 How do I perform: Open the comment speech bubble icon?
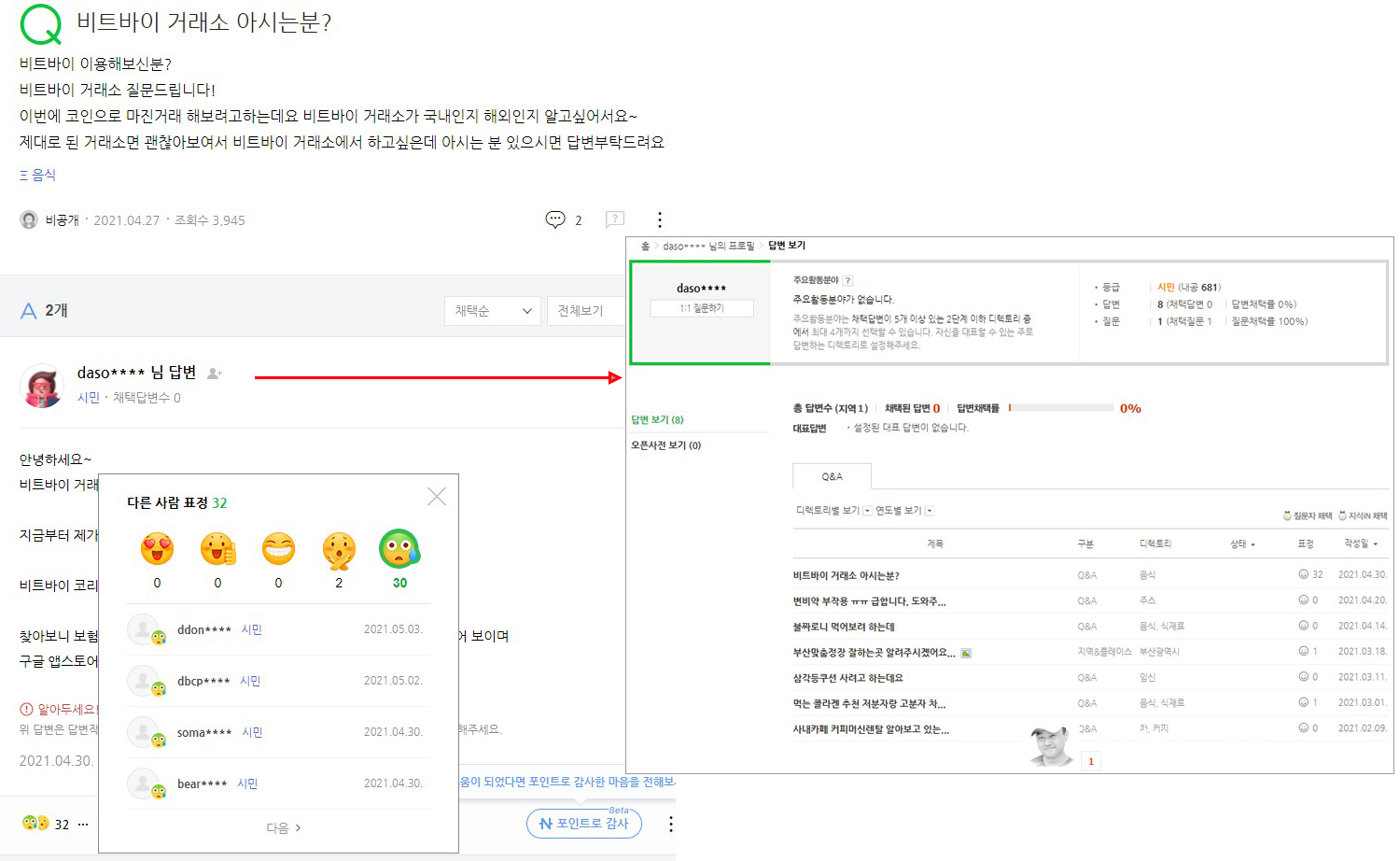click(555, 219)
